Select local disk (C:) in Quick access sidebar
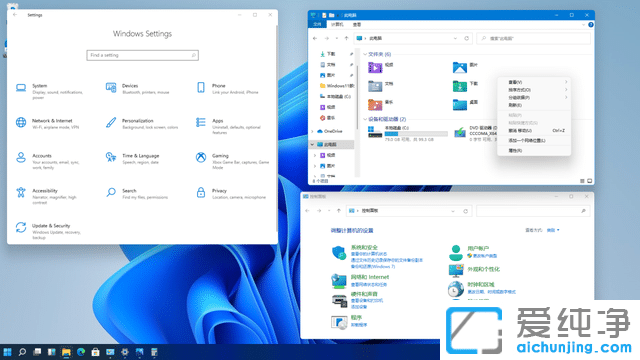 point(335,96)
